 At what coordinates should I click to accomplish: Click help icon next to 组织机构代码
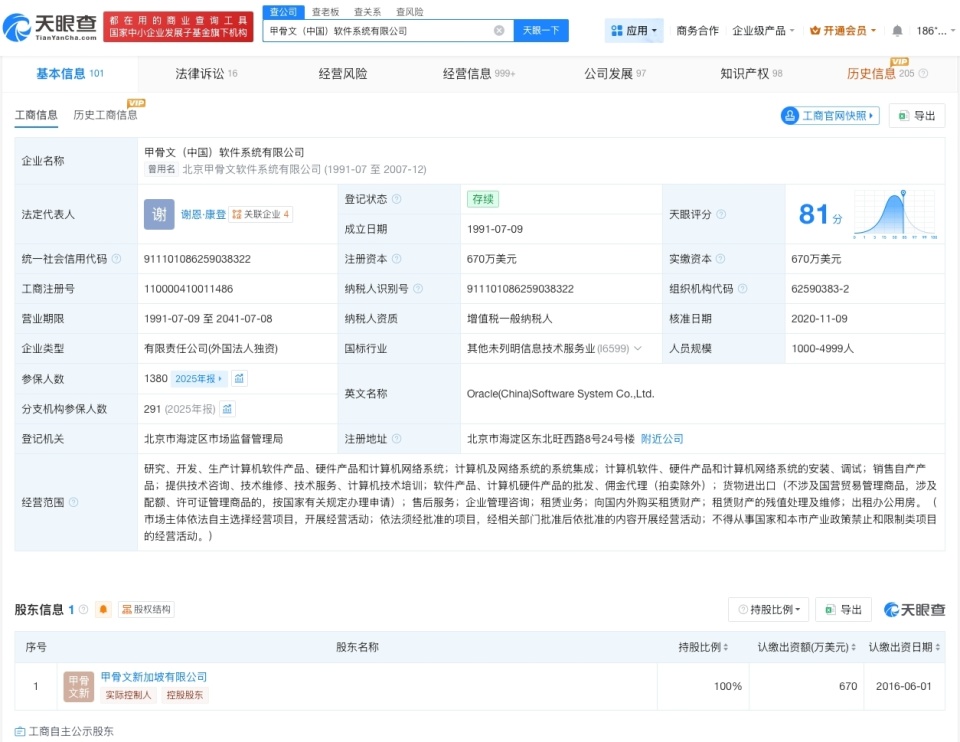point(743,288)
